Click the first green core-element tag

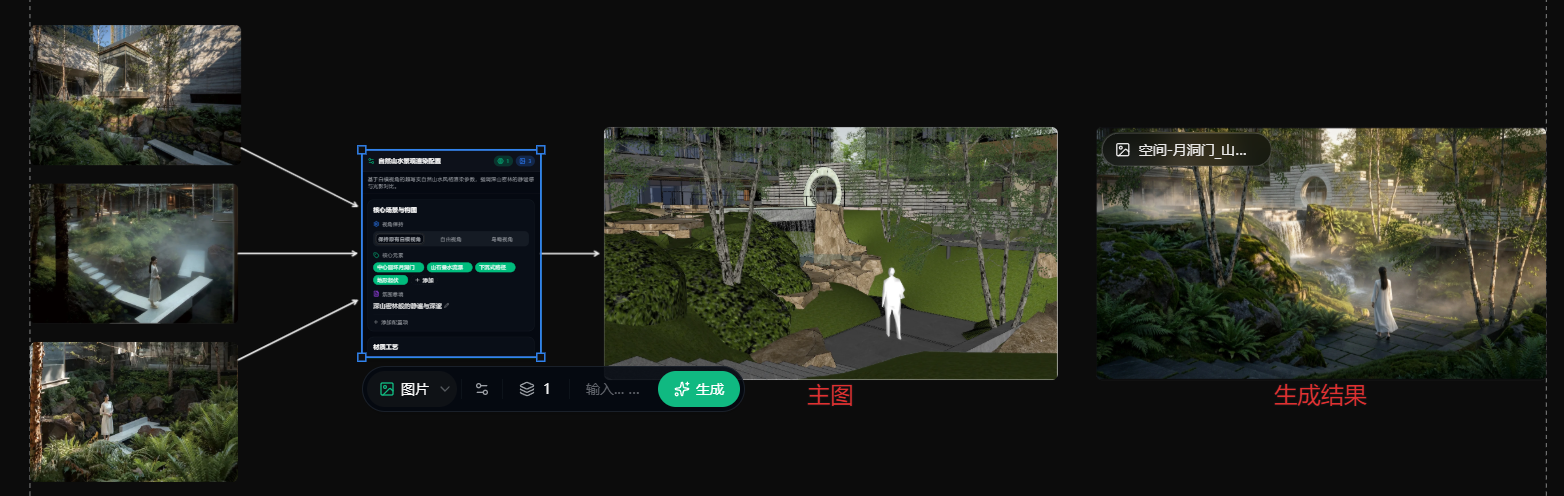click(398, 267)
